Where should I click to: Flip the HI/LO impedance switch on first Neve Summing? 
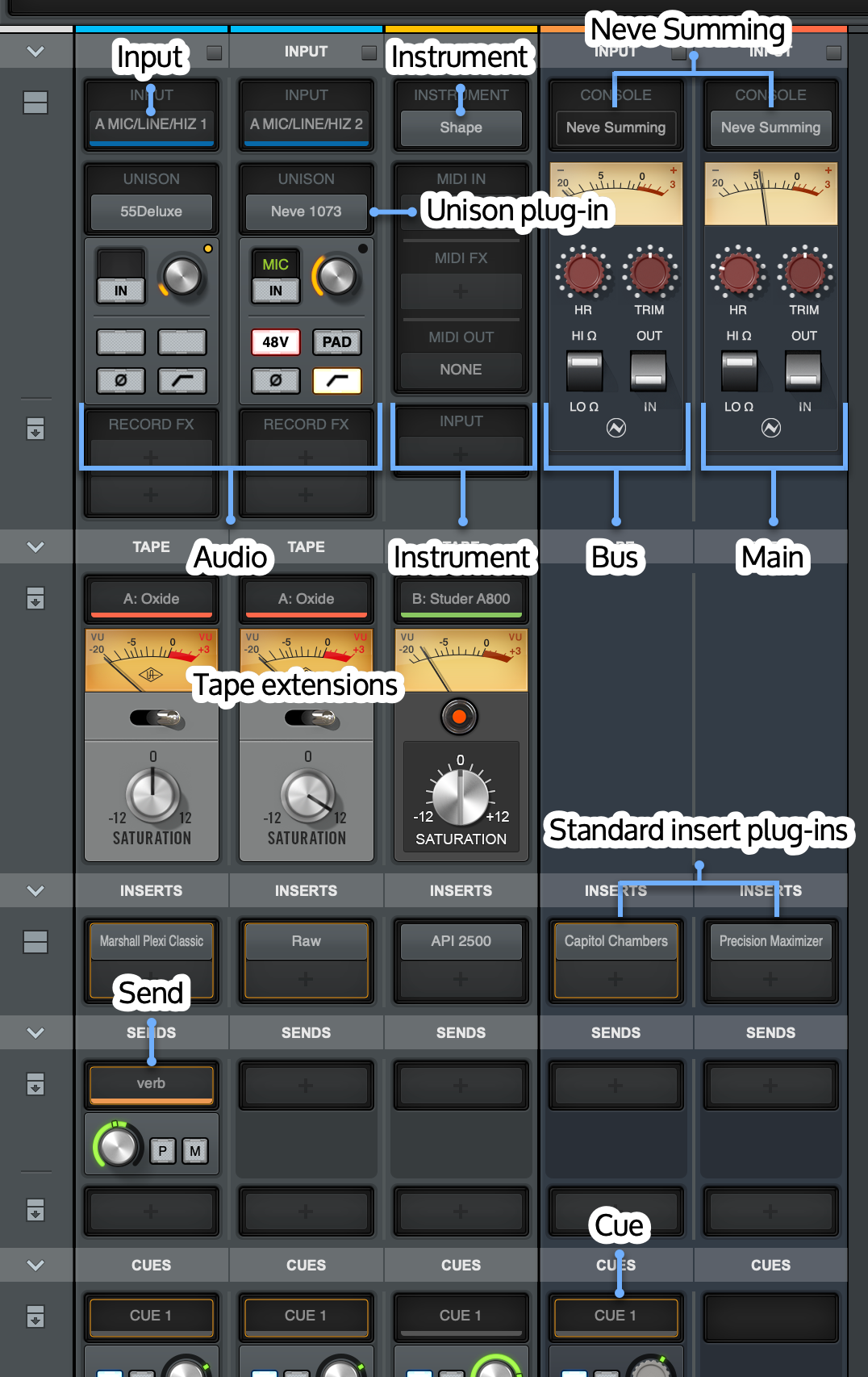click(585, 371)
